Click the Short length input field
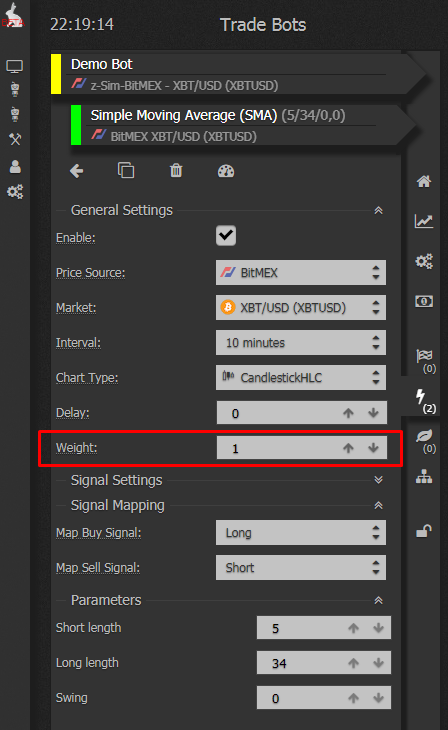 point(324,628)
